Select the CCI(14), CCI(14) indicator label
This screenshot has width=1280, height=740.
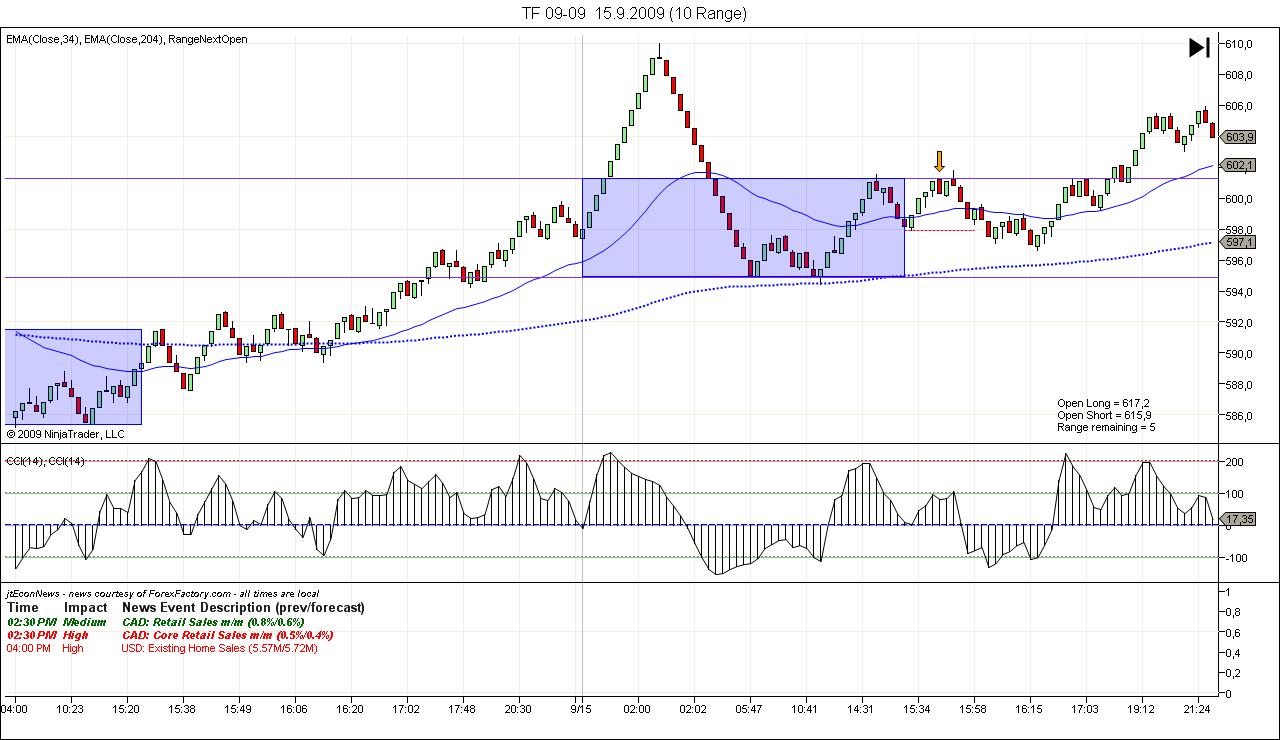pyautogui.click(x=46, y=460)
